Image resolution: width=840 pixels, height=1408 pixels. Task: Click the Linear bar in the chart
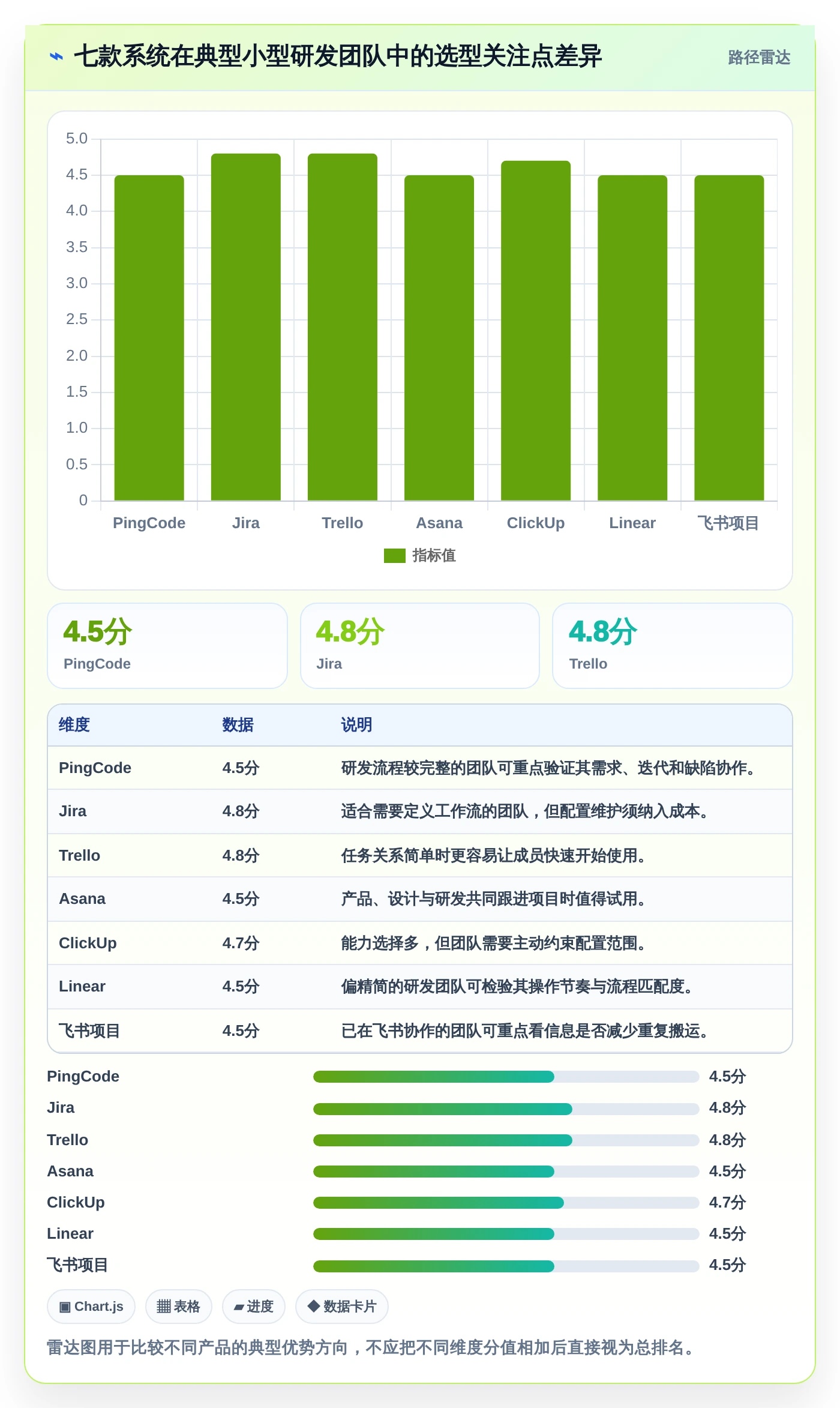632,338
